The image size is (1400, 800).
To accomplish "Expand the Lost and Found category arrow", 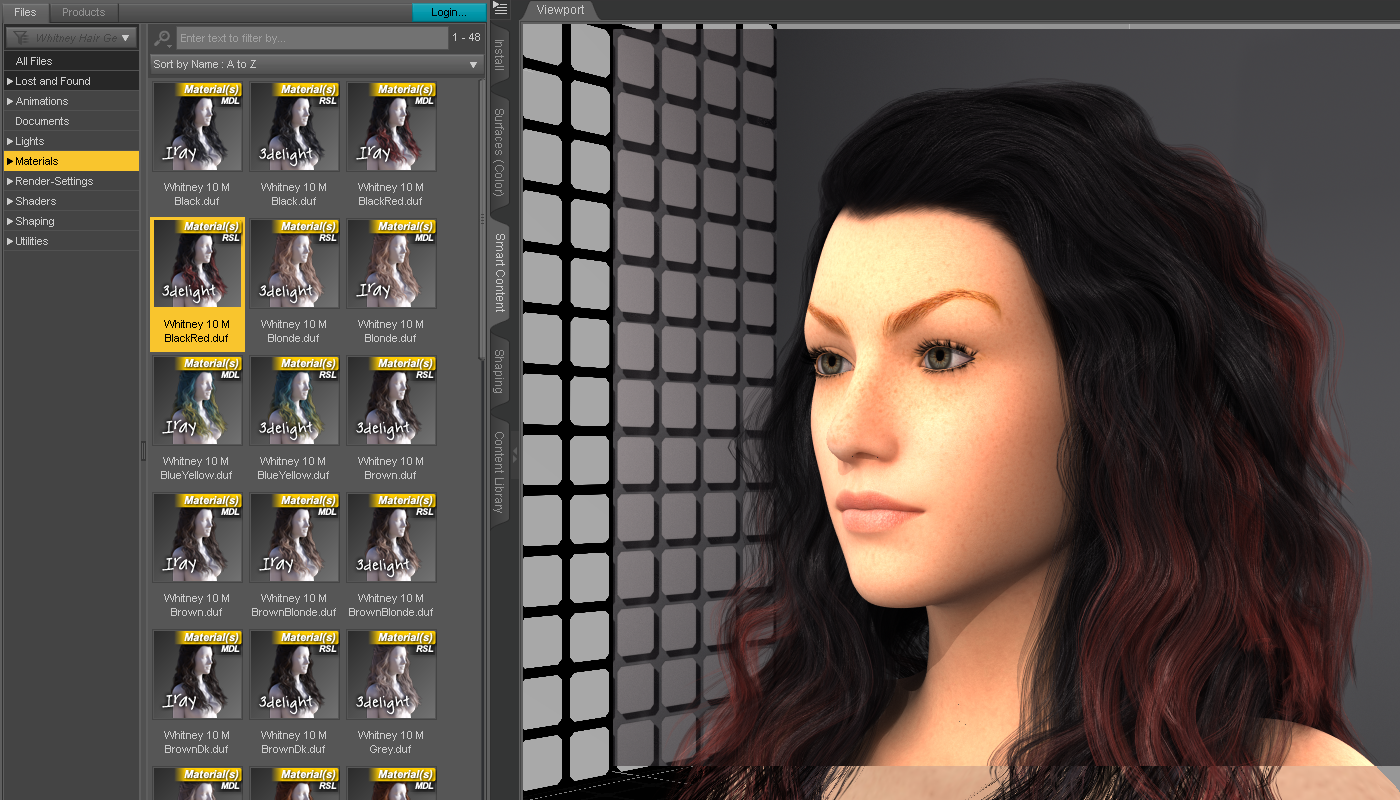I will point(10,81).
